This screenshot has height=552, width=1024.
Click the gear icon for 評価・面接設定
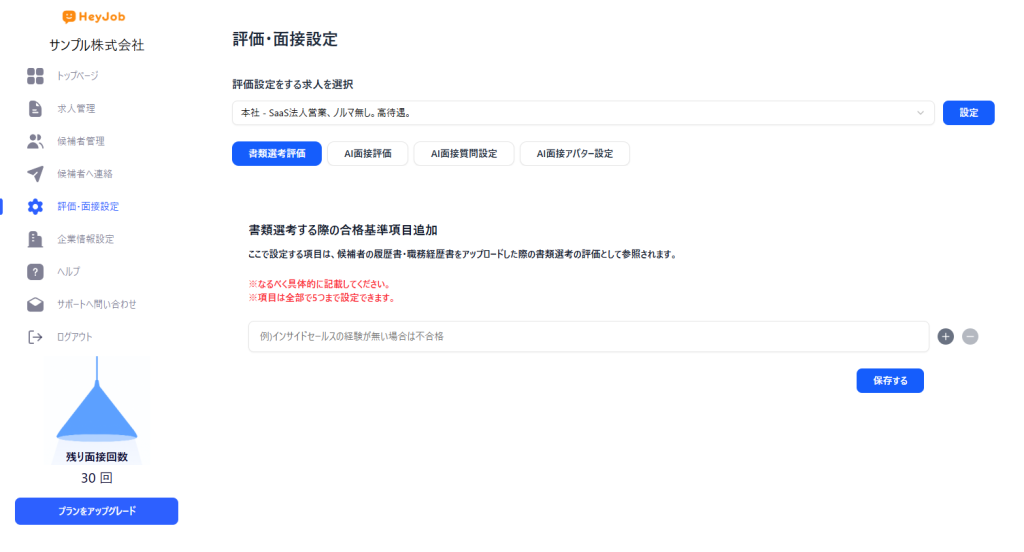pos(35,207)
